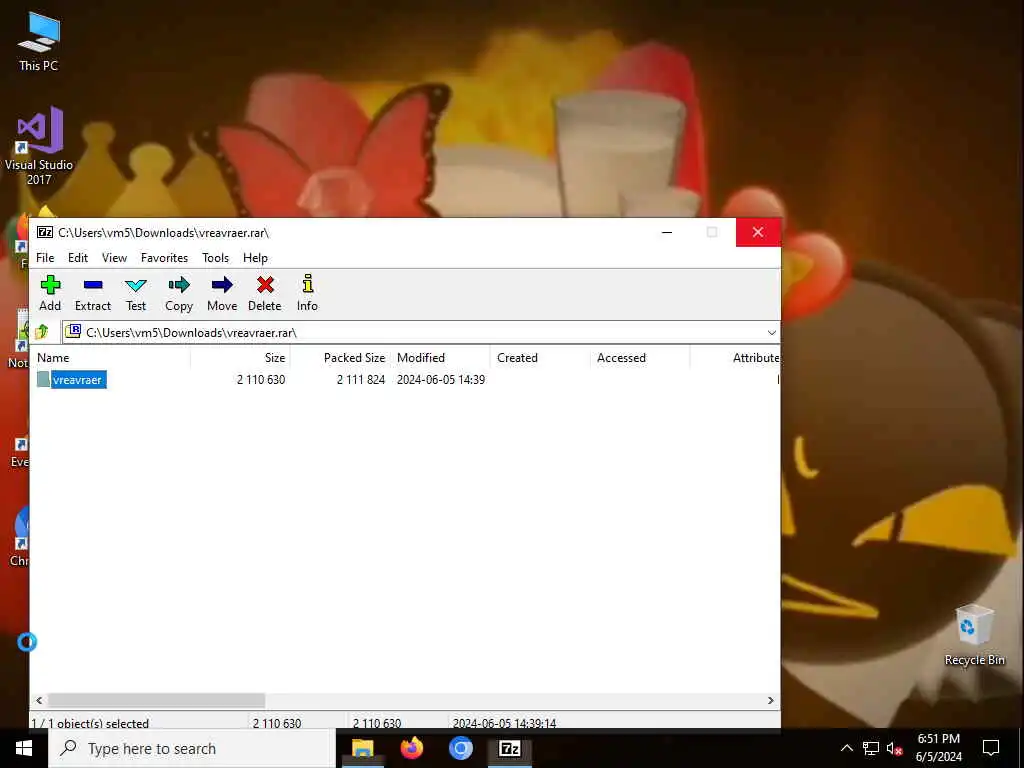Click the 2 111 824 packed size cell
Viewport: 1024px width, 768px height.
(360, 379)
